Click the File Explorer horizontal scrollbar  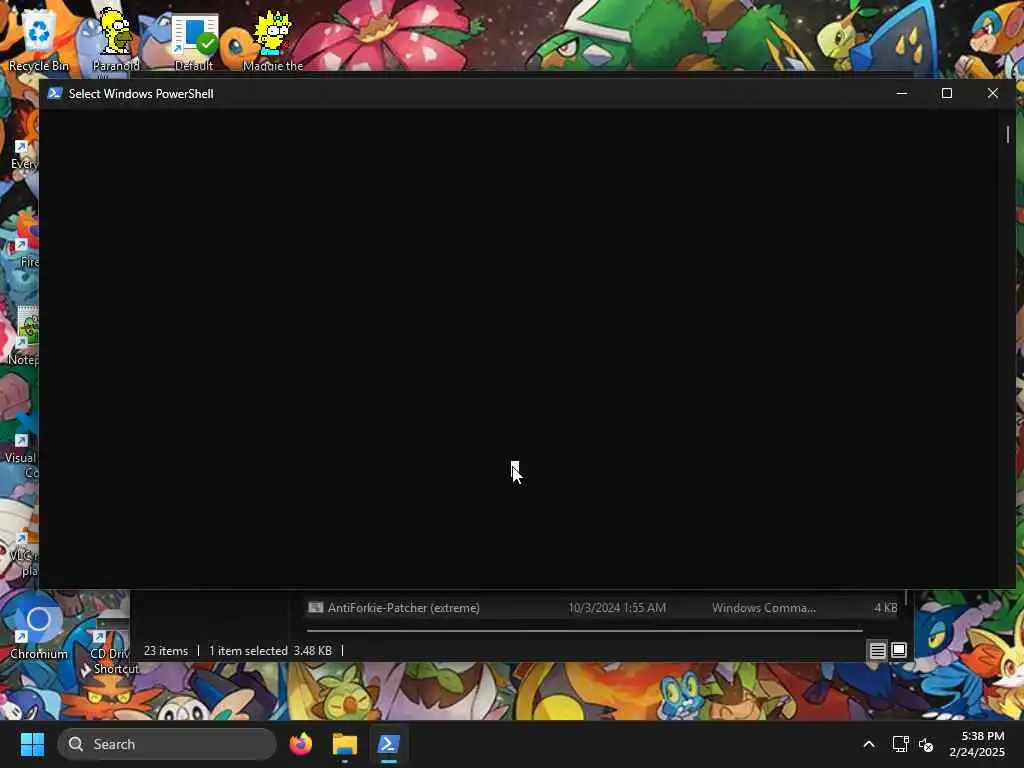(584, 631)
